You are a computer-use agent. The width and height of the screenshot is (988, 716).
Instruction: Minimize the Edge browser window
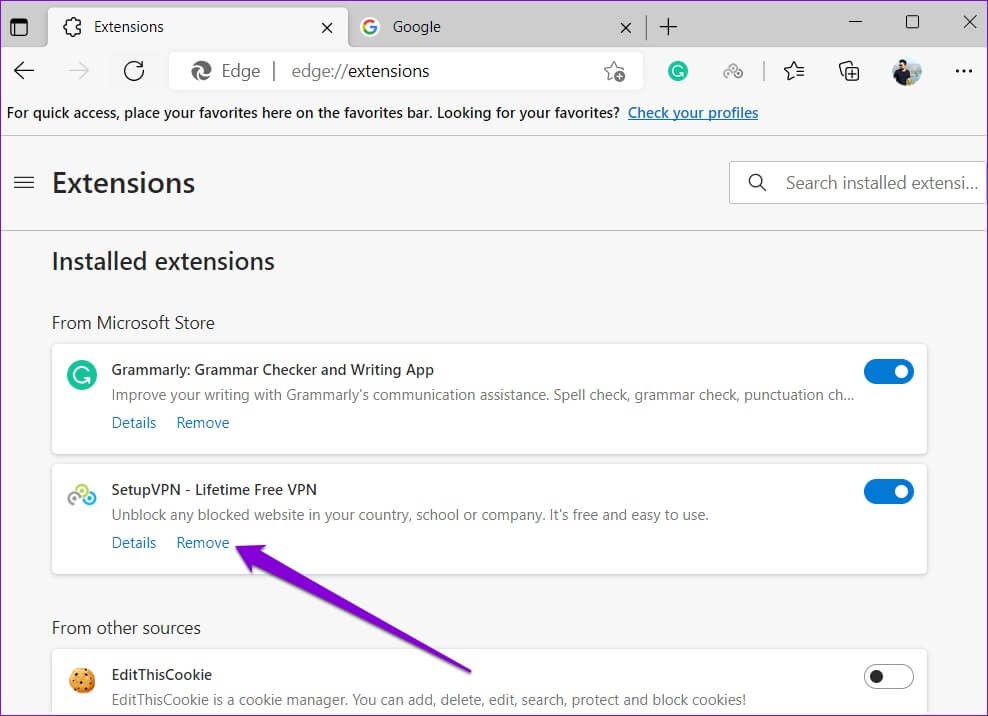pos(855,22)
